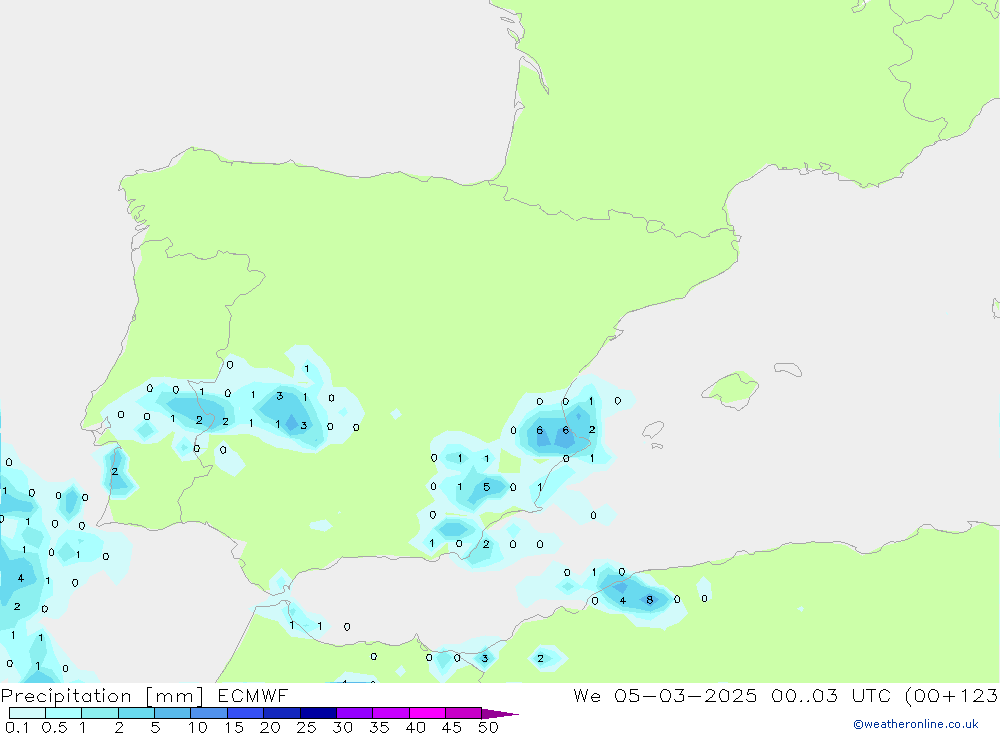Click legend label '0.5'

(54, 727)
